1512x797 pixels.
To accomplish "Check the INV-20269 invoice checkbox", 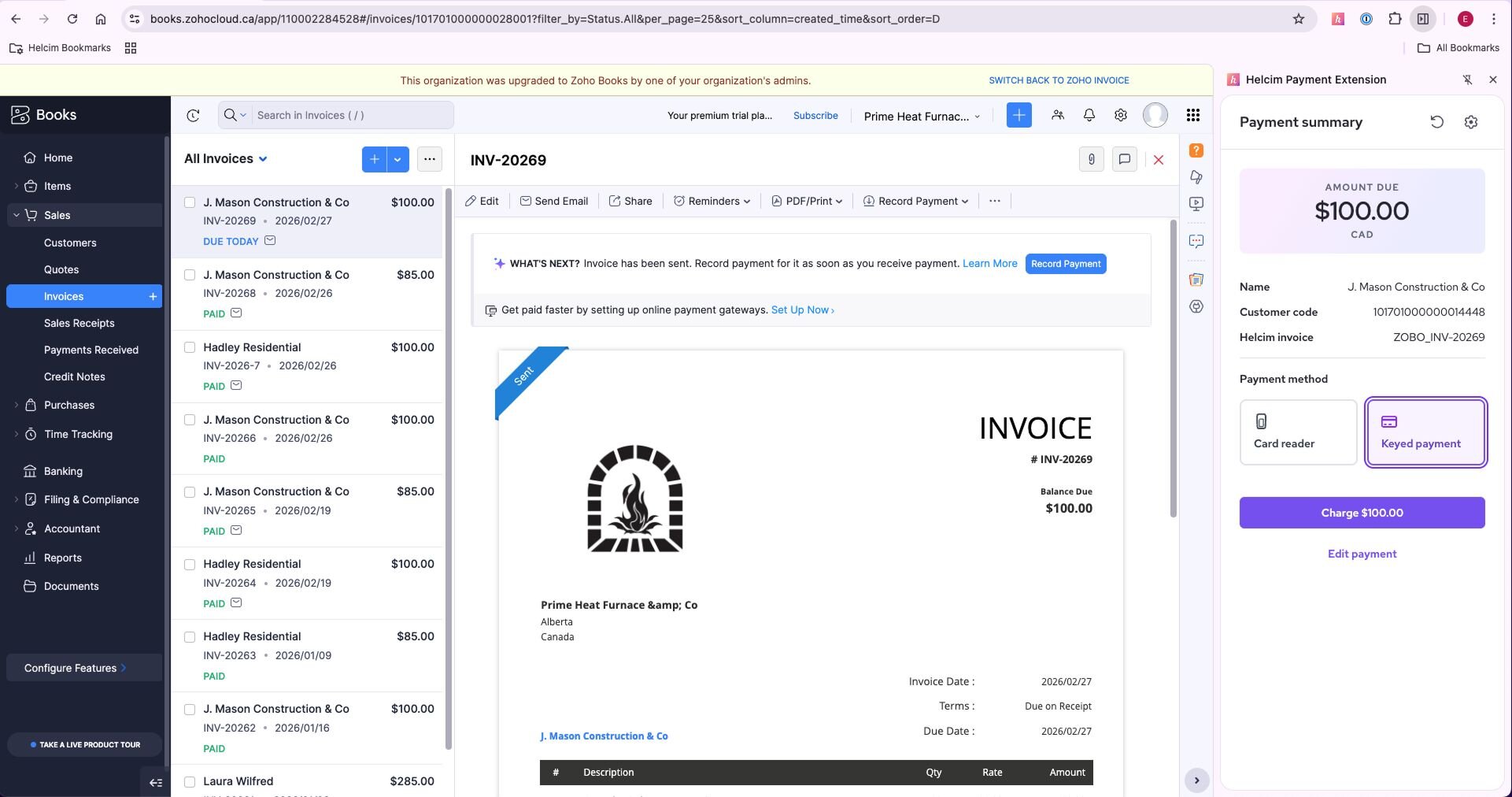I will tap(190, 202).
